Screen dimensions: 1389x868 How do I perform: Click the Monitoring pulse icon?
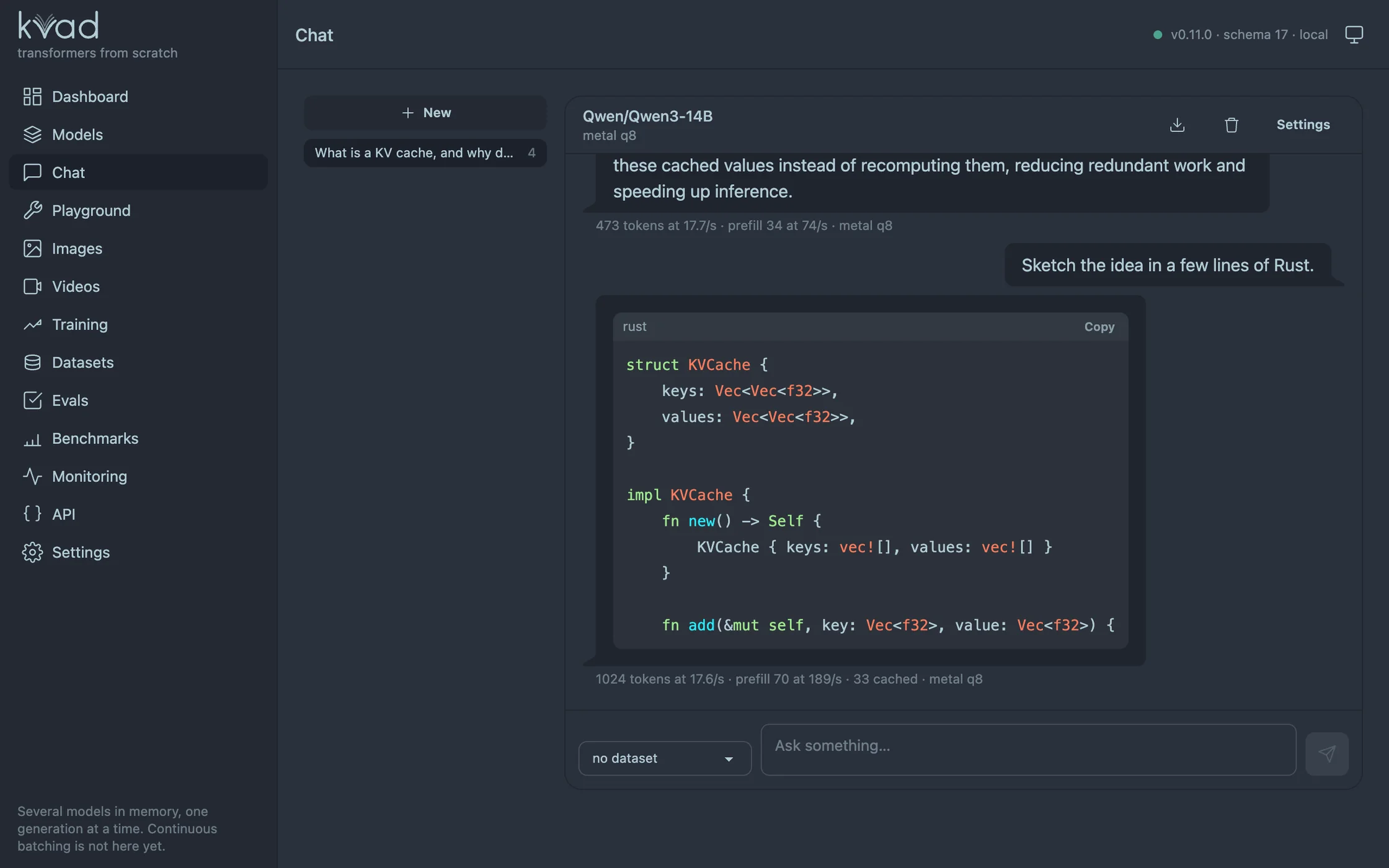tap(32, 476)
